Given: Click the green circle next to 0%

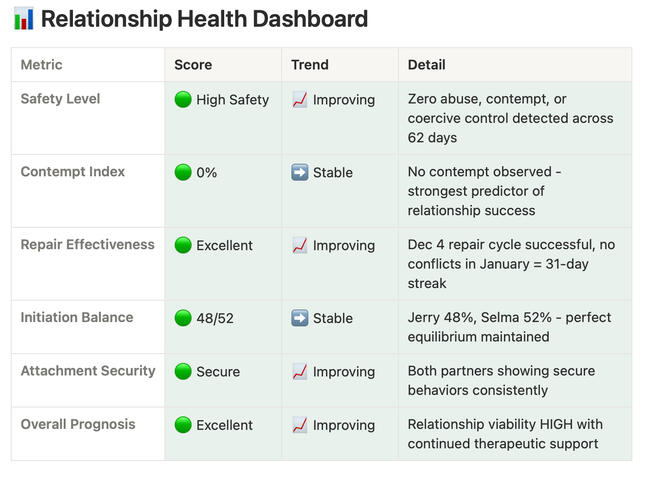Looking at the screenshot, I should click(x=183, y=172).
